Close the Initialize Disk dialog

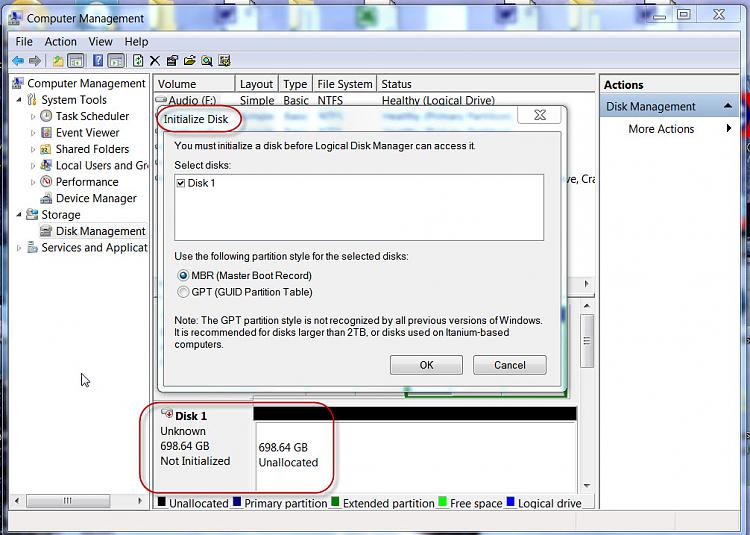(540, 115)
